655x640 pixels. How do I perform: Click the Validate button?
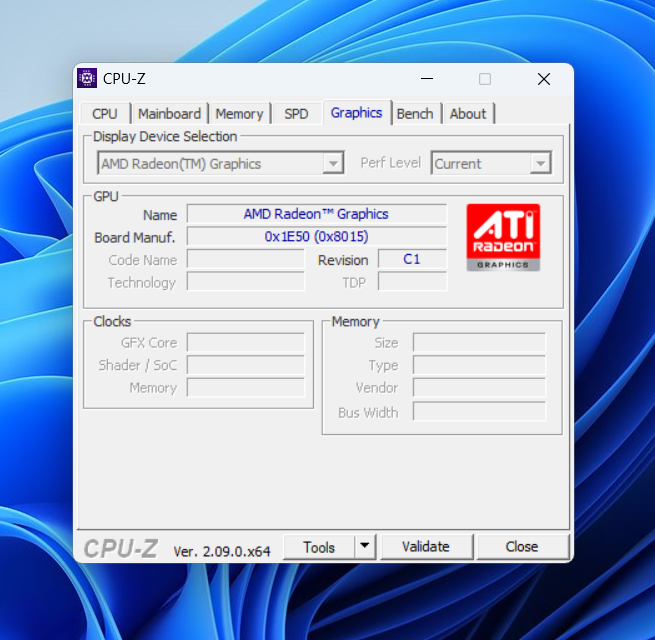(426, 546)
